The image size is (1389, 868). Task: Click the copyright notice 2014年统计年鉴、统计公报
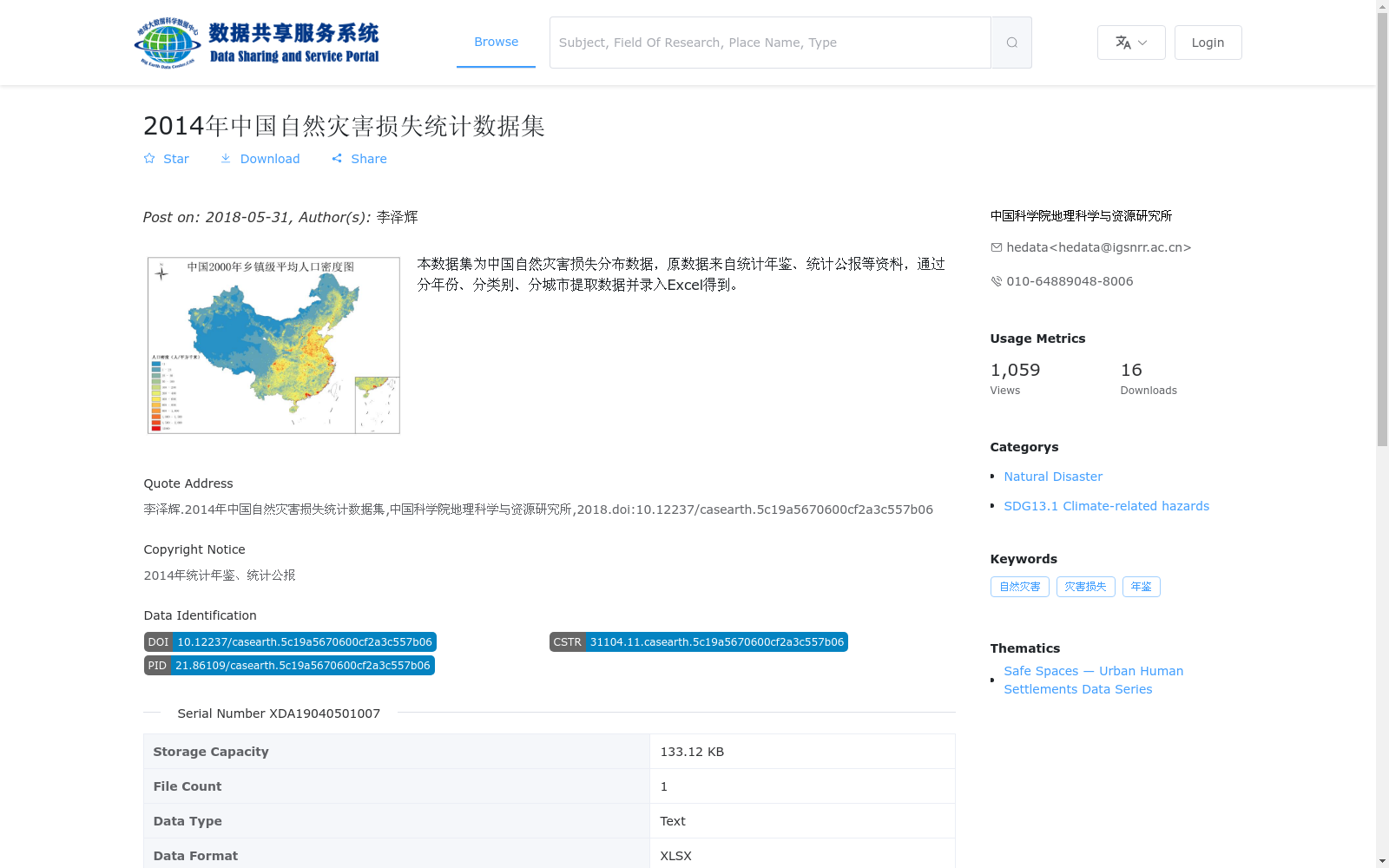coord(220,575)
